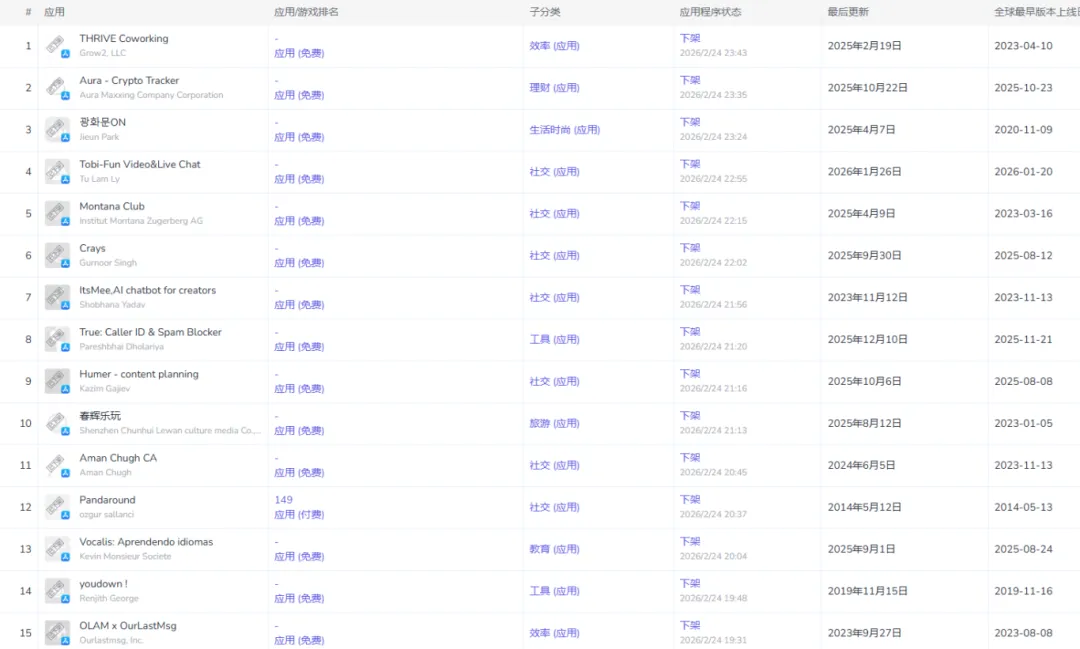Select developer Gurnoor Singh
1080x649 pixels.
pyautogui.click(x=108, y=263)
